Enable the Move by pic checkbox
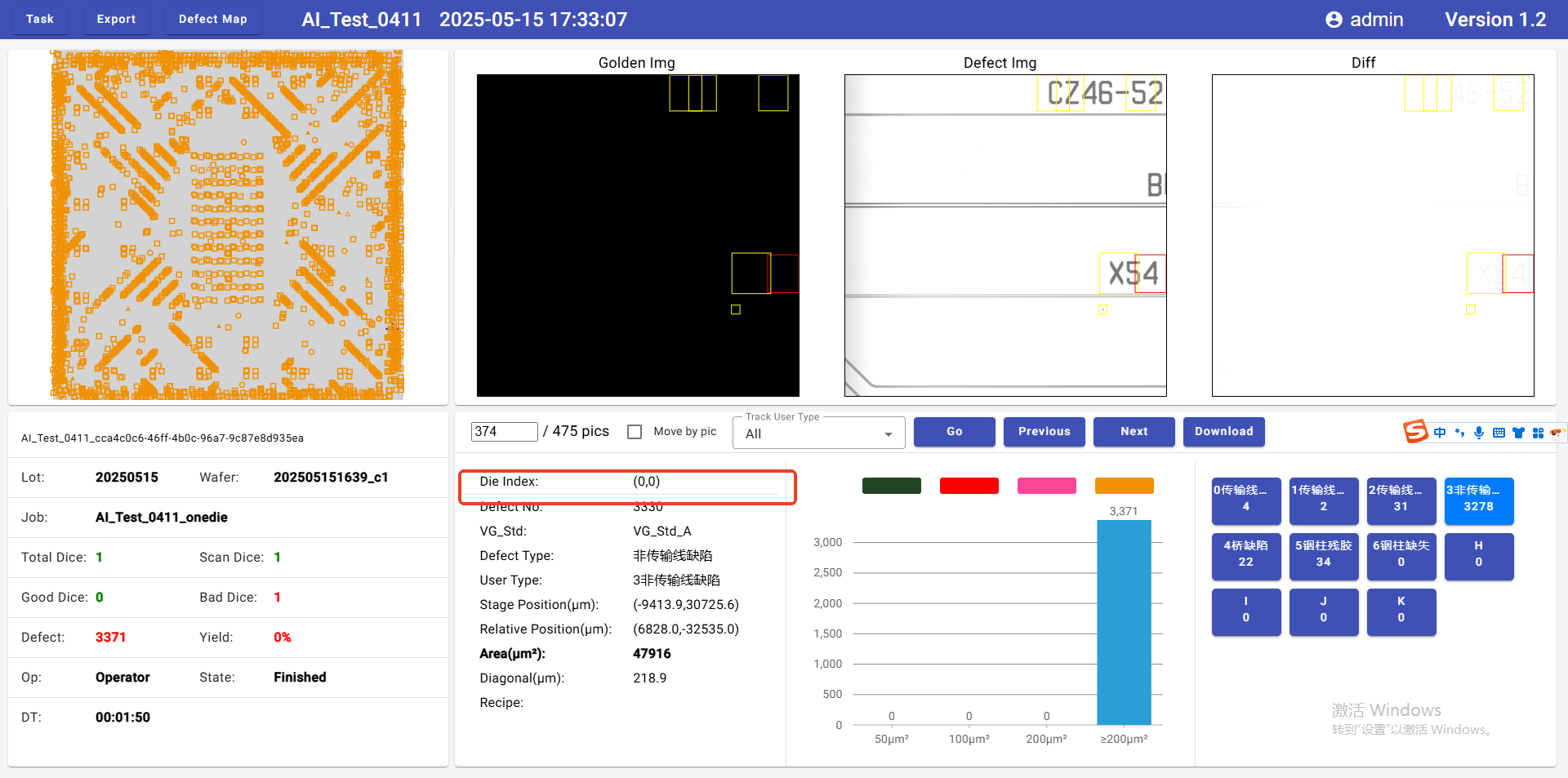The image size is (1568, 778). [635, 432]
